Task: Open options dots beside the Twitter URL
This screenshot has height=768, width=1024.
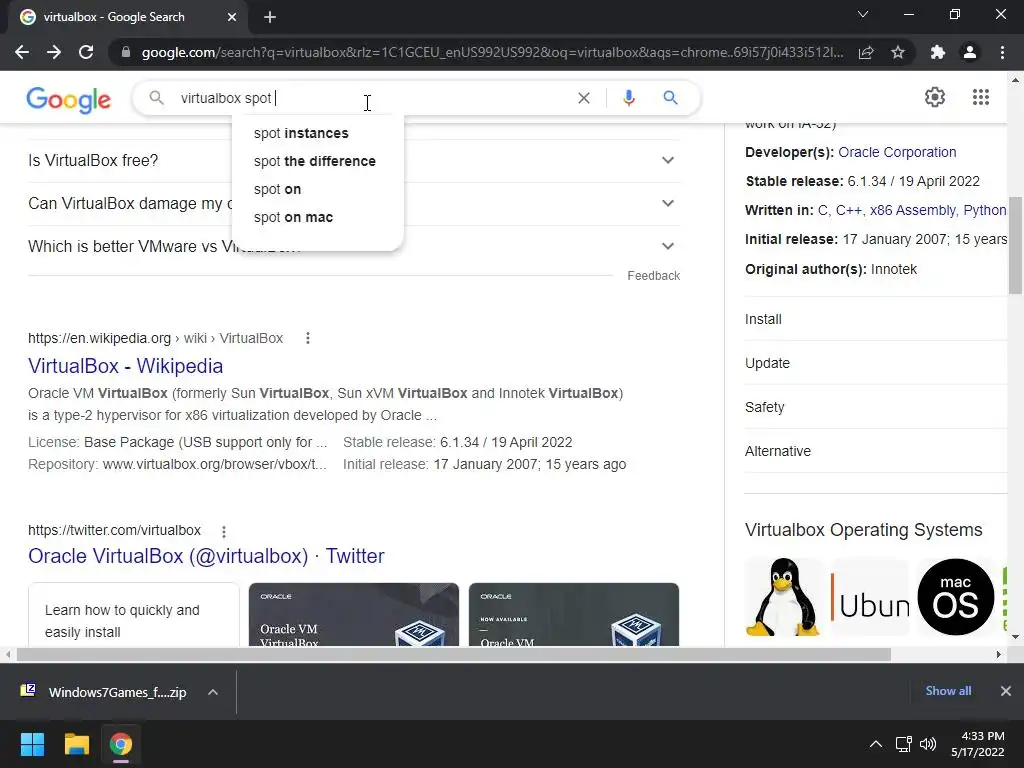Action: [x=223, y=531]
